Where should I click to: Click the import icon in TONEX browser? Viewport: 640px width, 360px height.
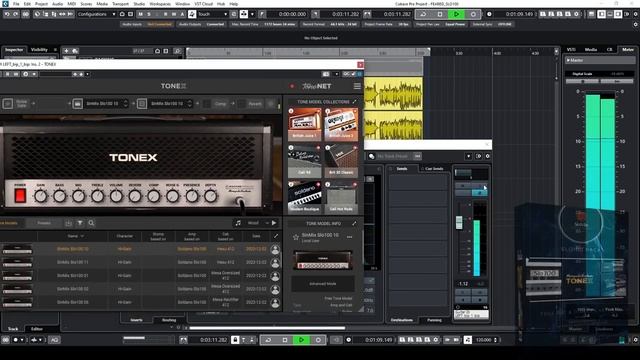pos(68,223)
